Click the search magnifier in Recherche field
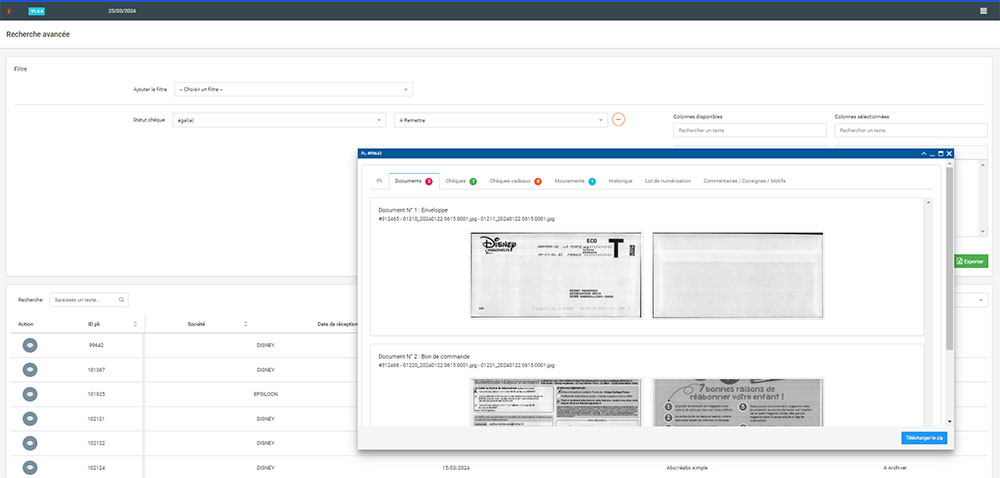Screen dimensions: 1000x478 click(122, 299)
